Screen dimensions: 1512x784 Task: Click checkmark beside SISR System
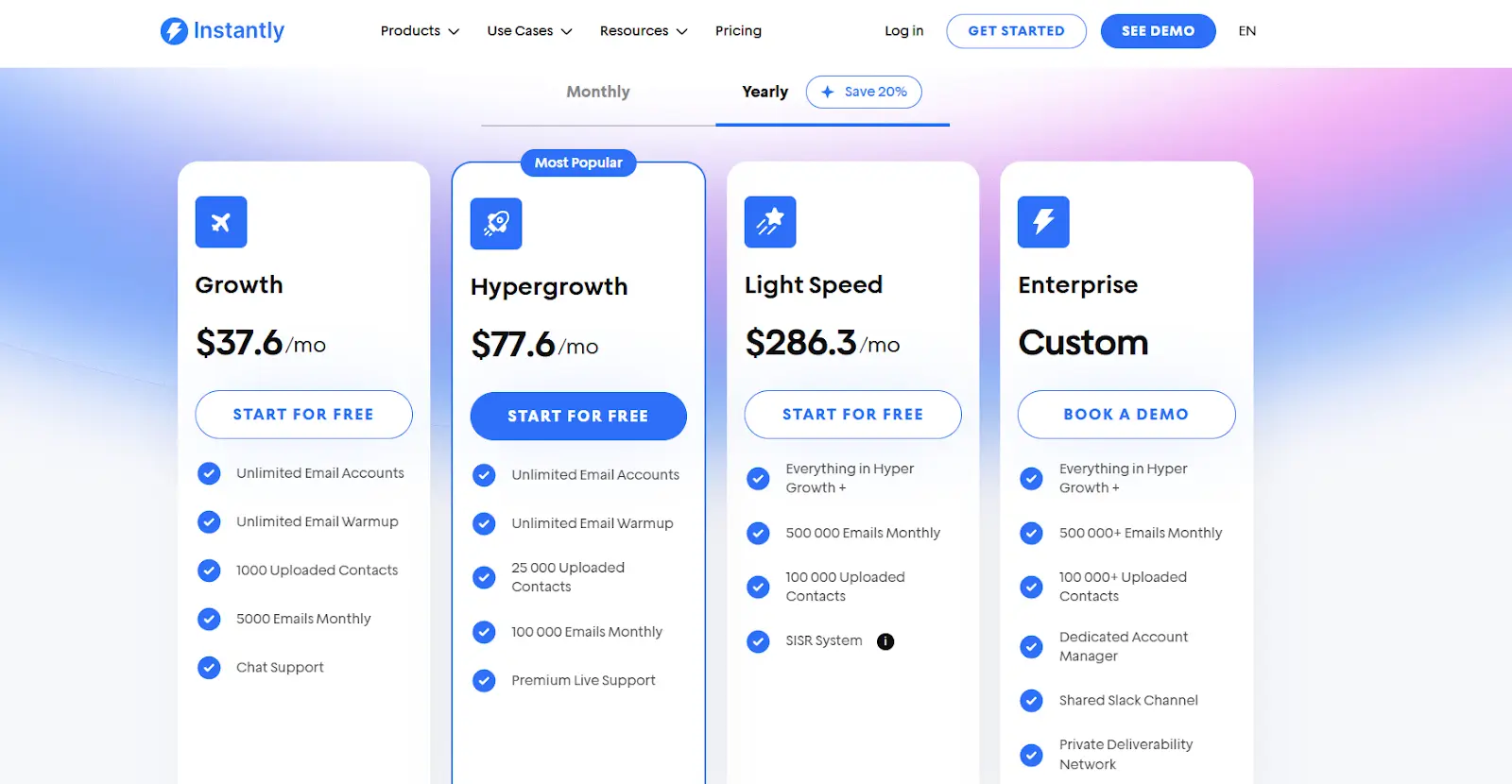(x=758, y=641)
